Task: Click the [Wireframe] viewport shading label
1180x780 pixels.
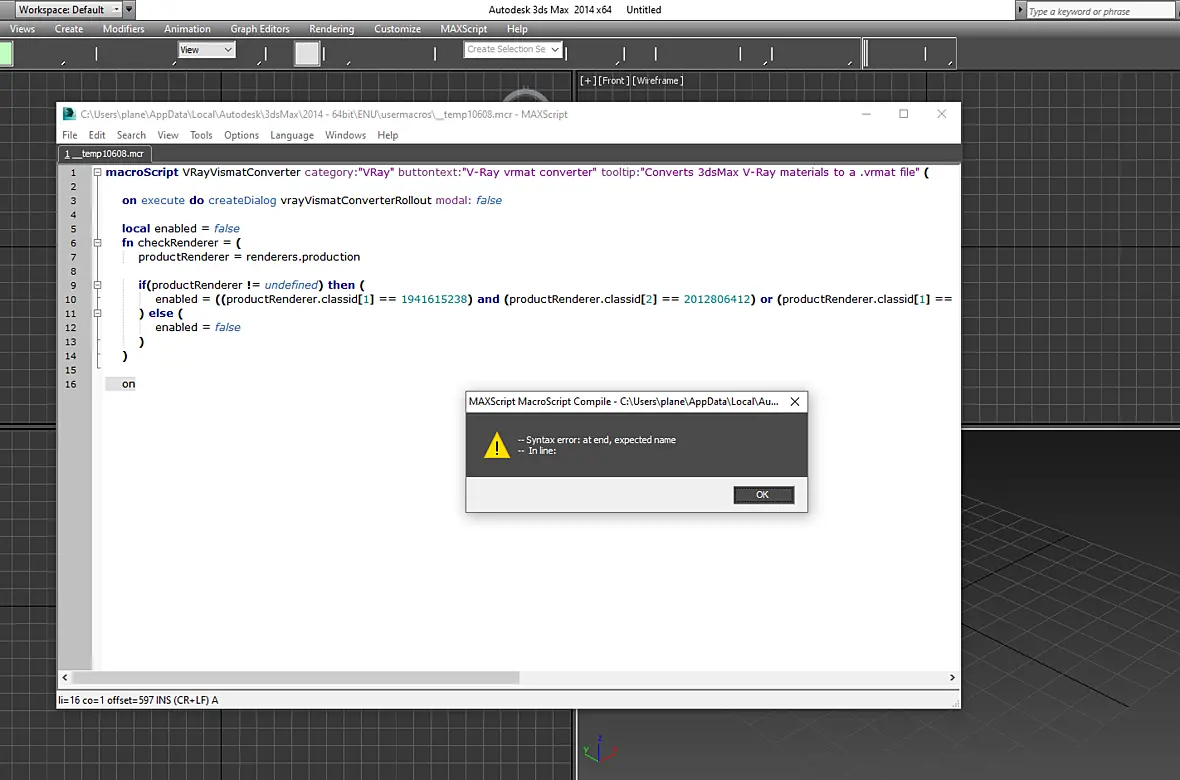Action: coord(658,81)
